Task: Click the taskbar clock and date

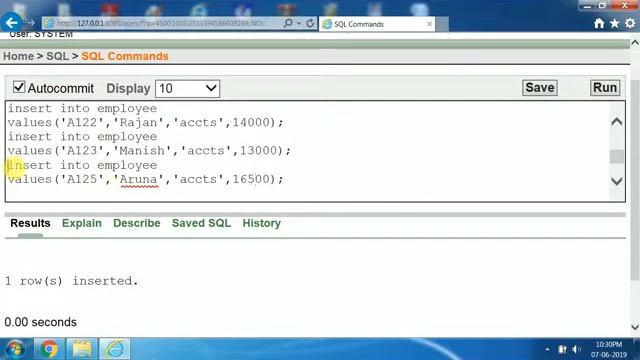Action: pos(609,349)
